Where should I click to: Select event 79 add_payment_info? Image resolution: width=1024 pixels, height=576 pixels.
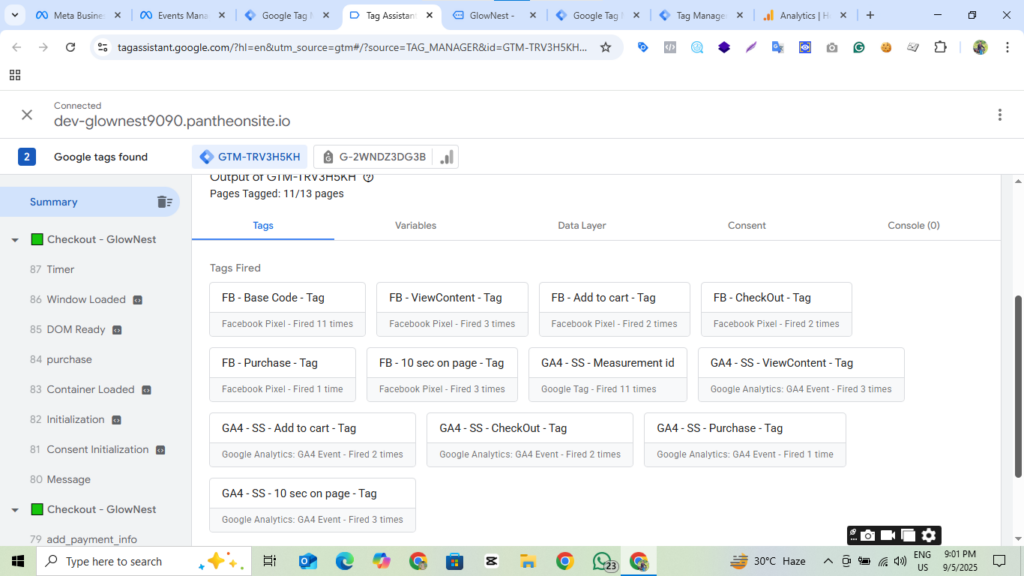(x=84, y=539)
